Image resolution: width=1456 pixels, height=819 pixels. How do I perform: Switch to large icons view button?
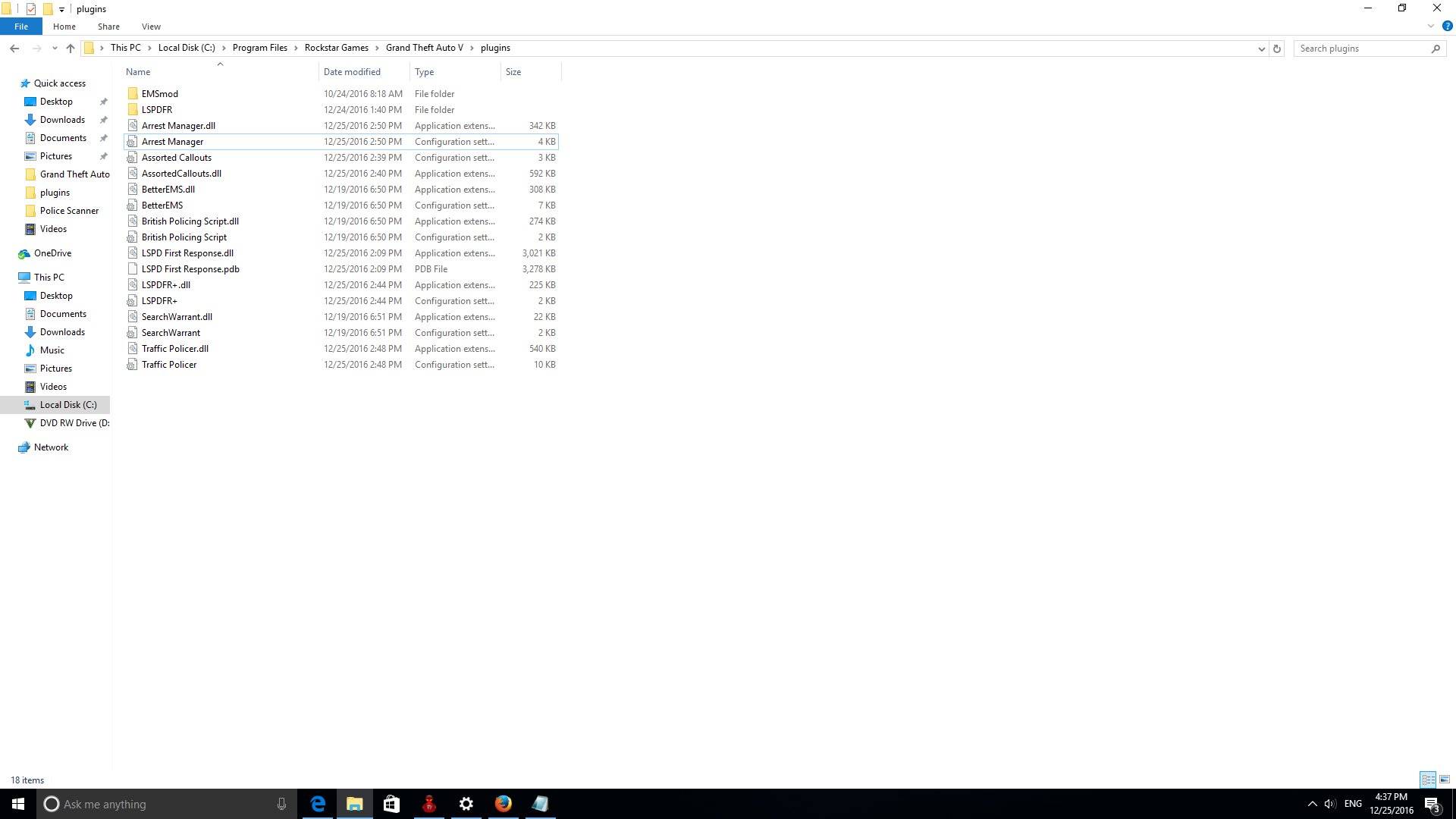(1445, 780)
